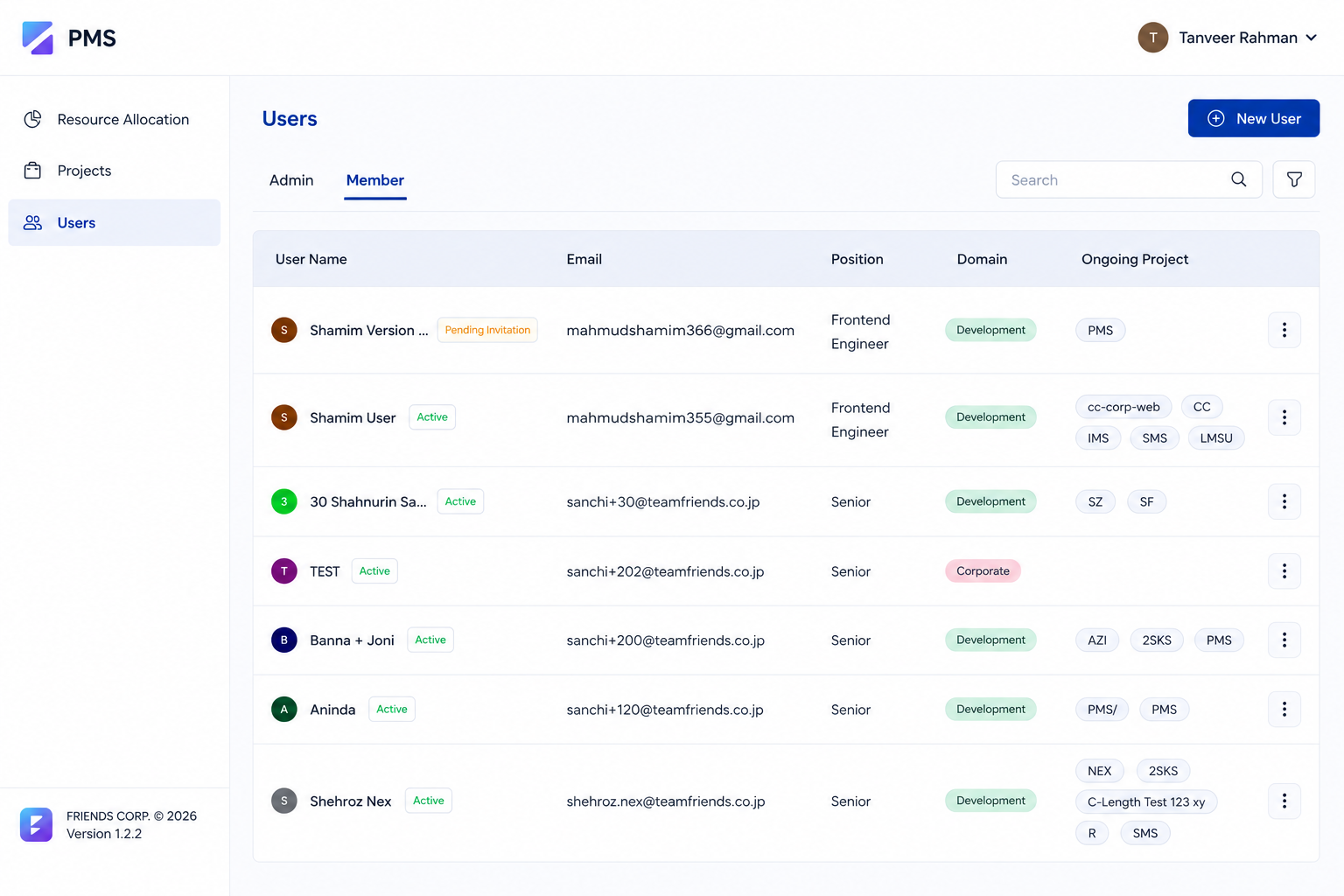Image resolution: width=1344 pixels, height=896 pixels.
Task: Open actions menu for Shamim Version row
Action: point(1284,330)
